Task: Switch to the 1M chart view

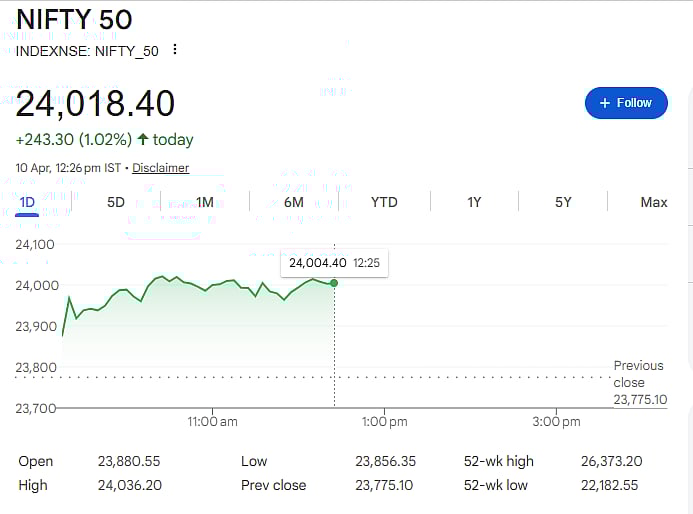Action: click(205, 202)
